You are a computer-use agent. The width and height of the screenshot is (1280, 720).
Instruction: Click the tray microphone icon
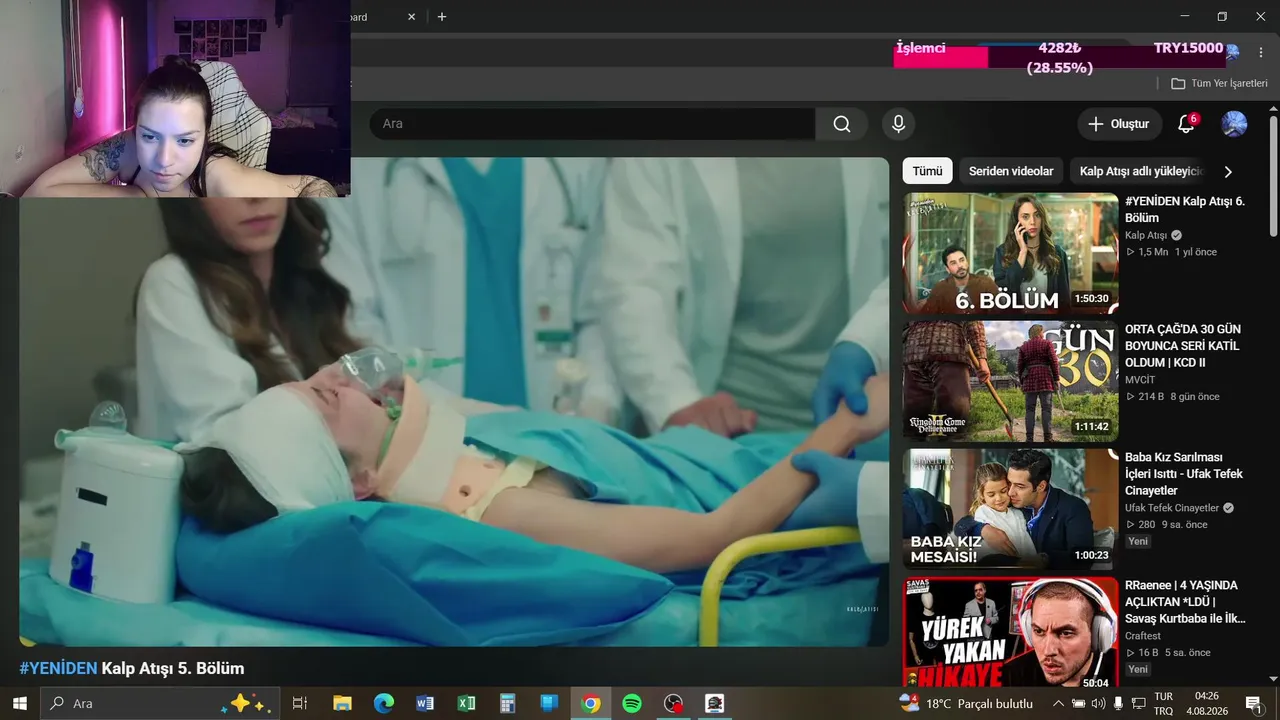(1118, 703)
